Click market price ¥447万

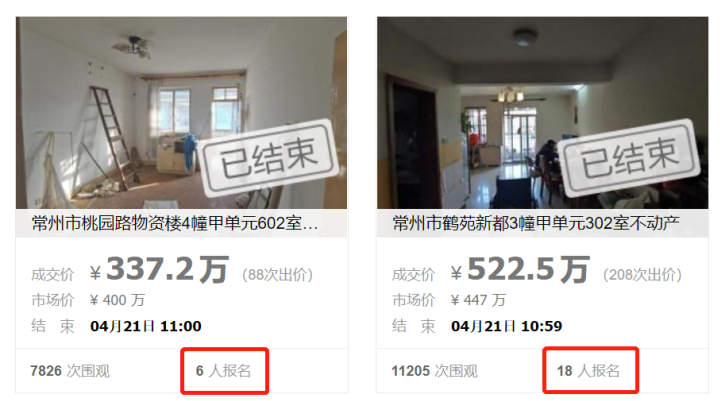click(x=478, y=300)
